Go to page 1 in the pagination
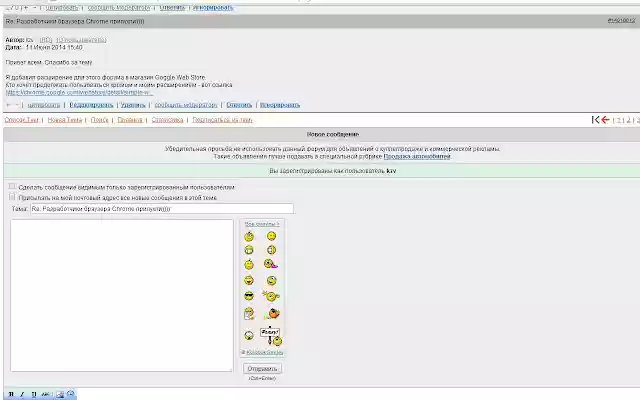Image resolution: width=640 pixels, height=400 pixels. point(619,120)
